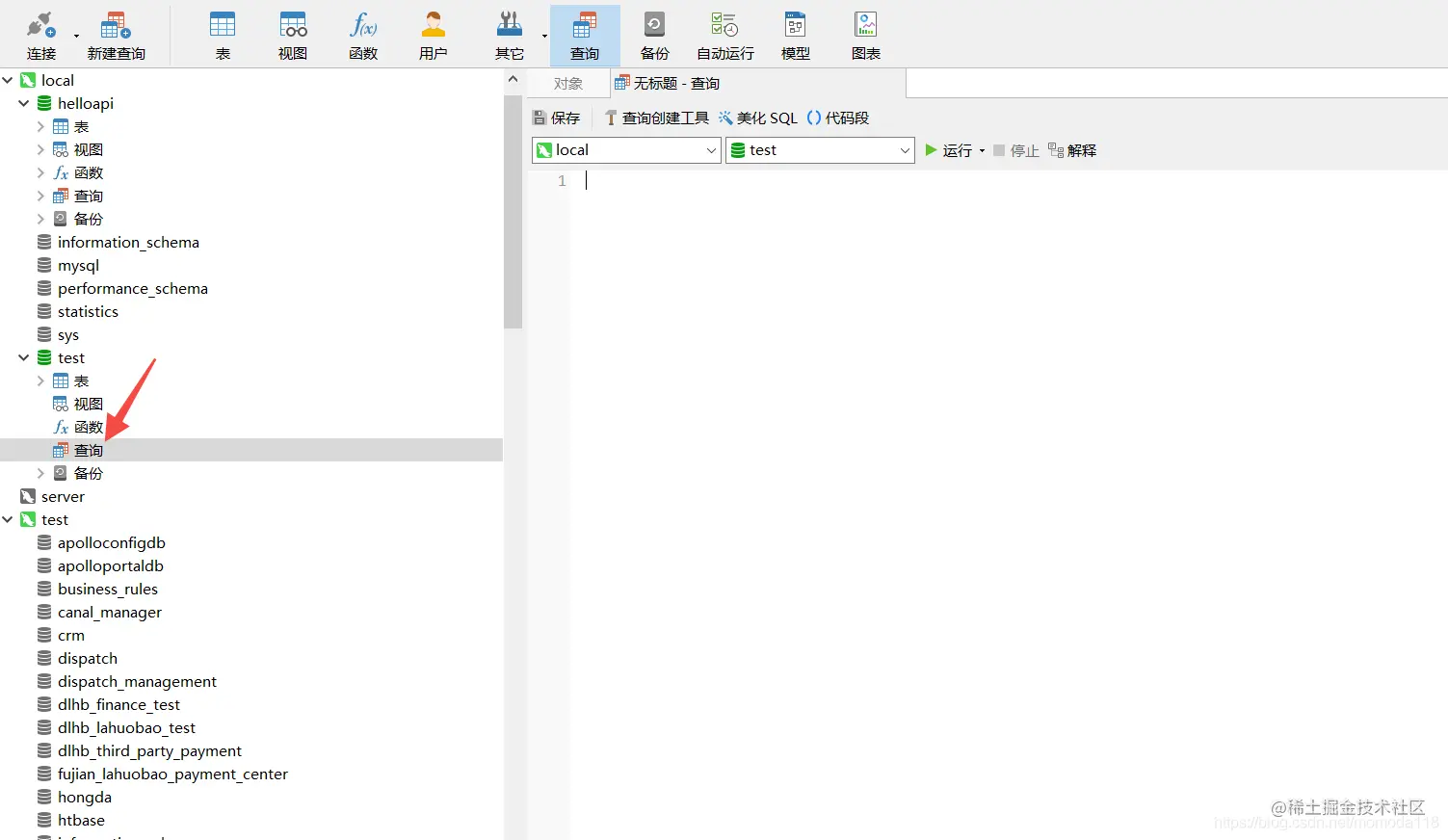Screen dimensions: 1448x840
Task: Select the fujian_lahuobao_payment_center database
Action: [x=163, y=774]
